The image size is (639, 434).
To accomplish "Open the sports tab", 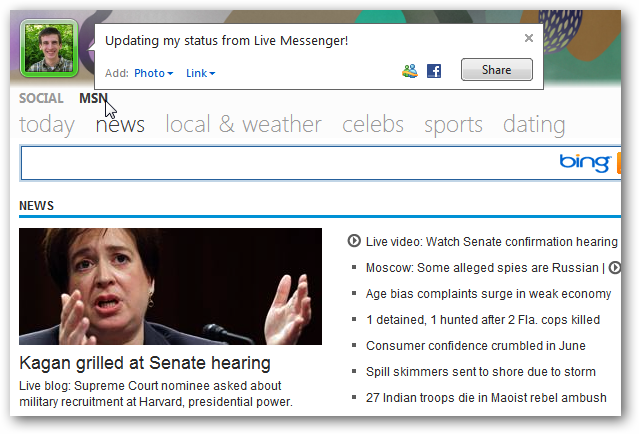I will point(453,126).
